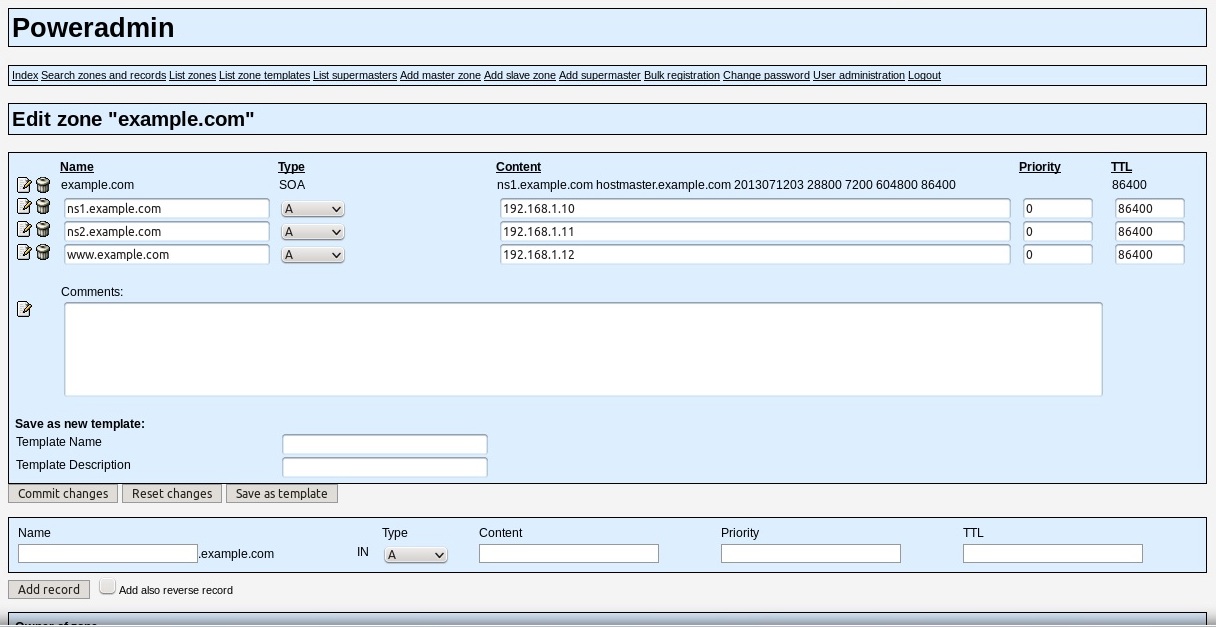1216x627 pixels.
Task: Click the edit comment icon
Action: click(x=24, y=309)
